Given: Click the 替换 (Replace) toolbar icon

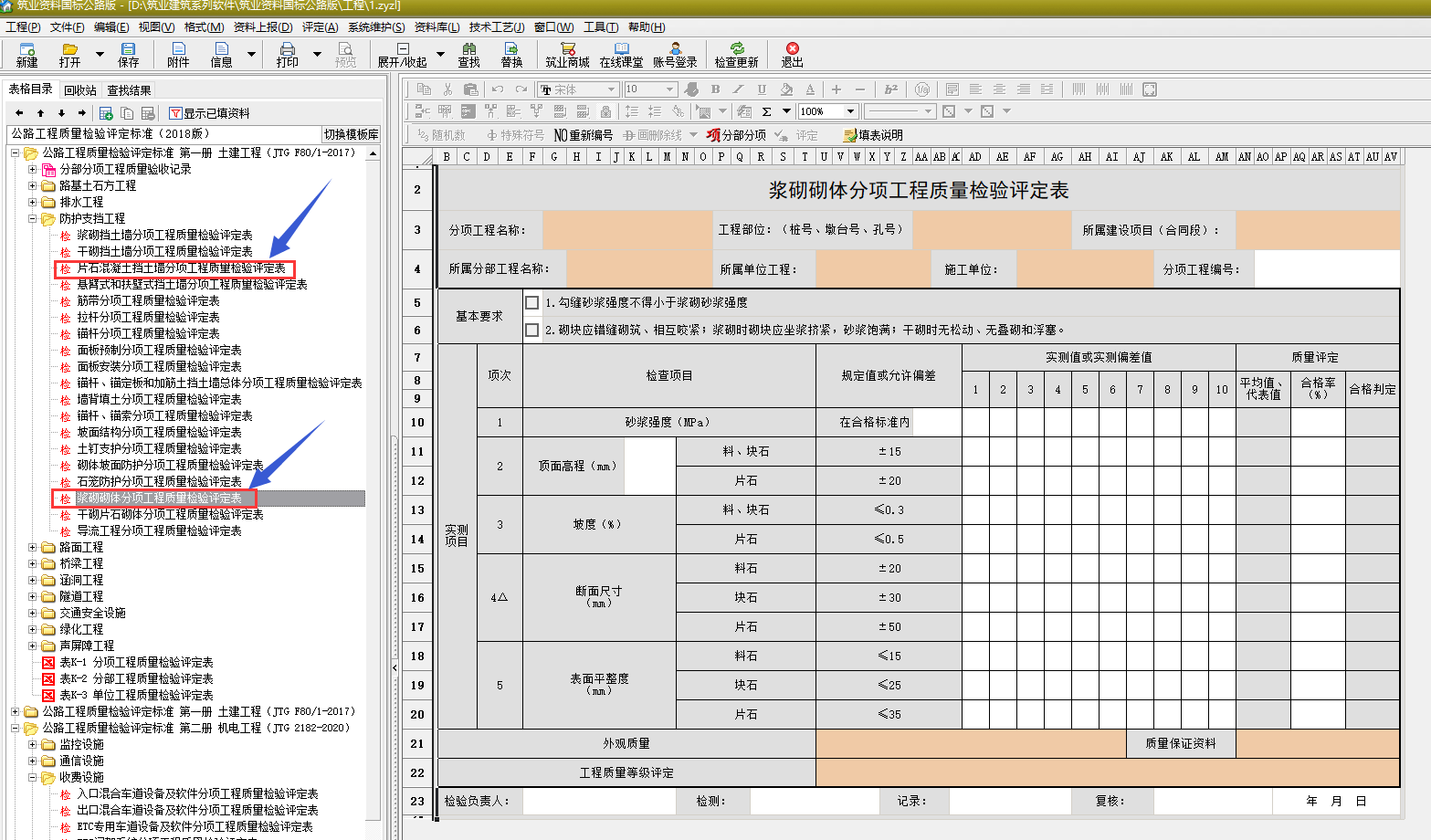Looking at the screenshot, I should (x=511, y=49).
